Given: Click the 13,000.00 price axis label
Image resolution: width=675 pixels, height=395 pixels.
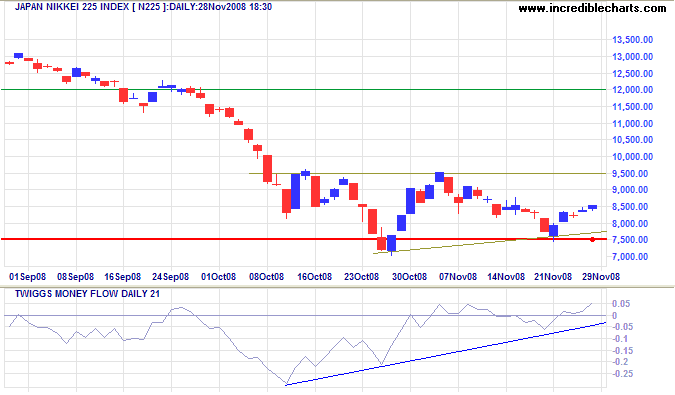Looking at the screenshot, I should click(x=632, y=57).
